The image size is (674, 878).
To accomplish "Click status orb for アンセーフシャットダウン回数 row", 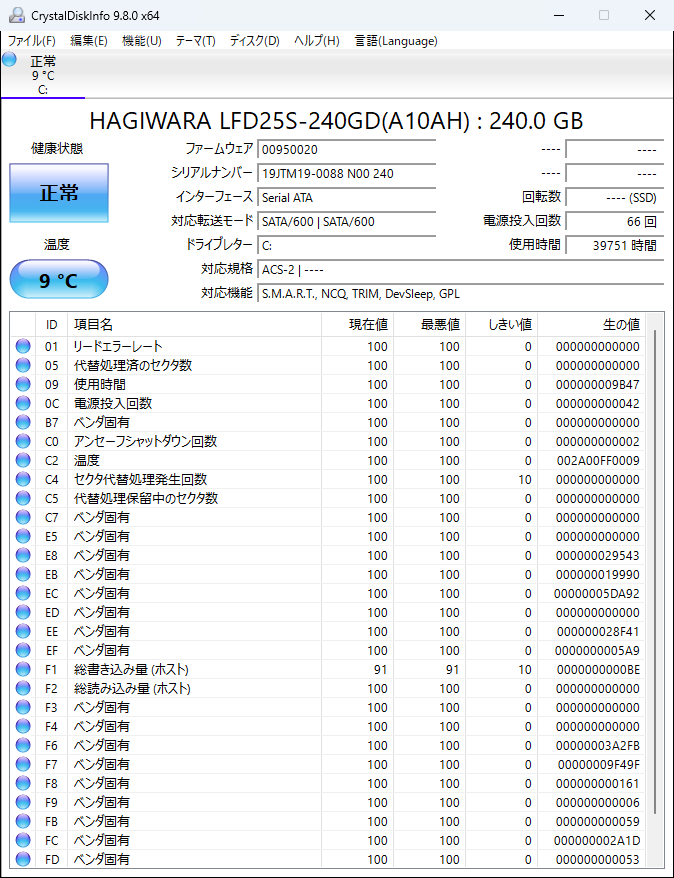I will click(x=23, y=441).
